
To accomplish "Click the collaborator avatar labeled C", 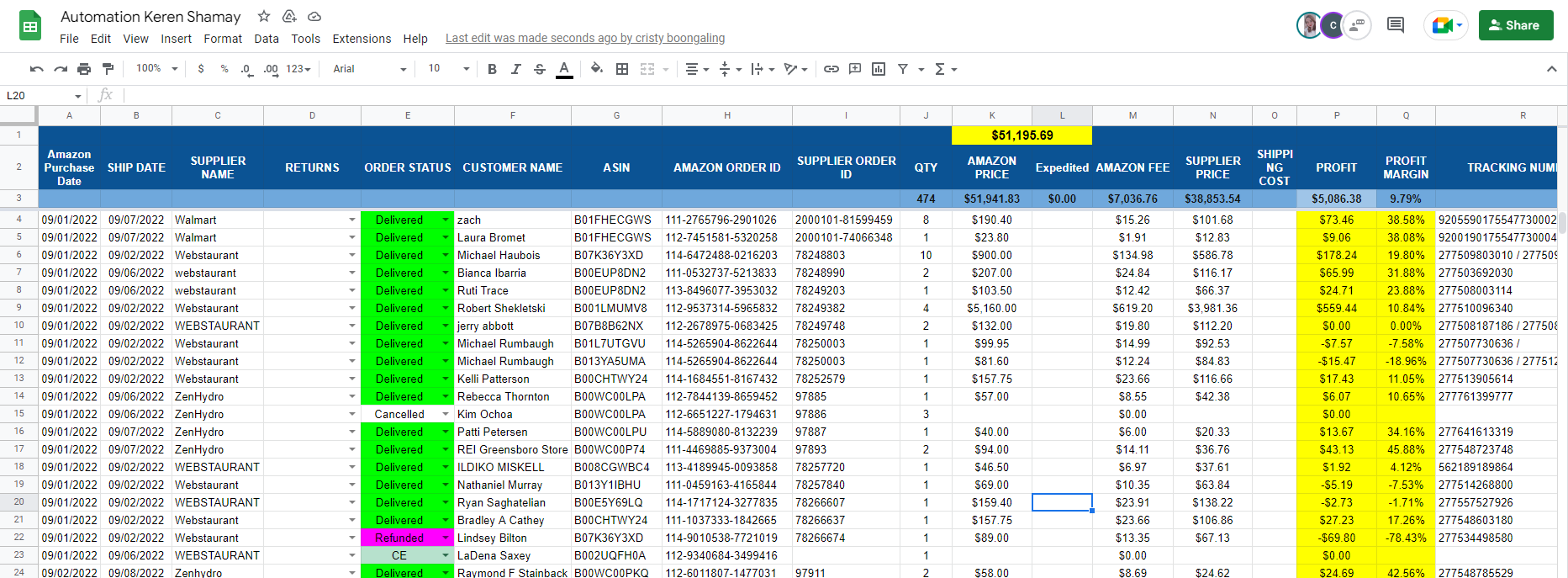I will 1333,25.
